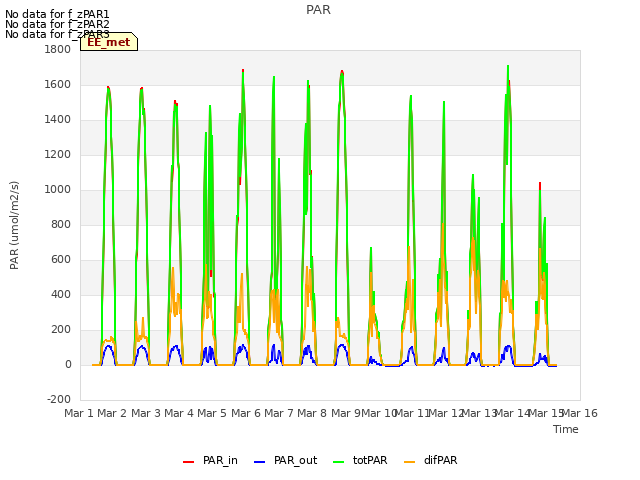
Task: Click the -200 y-axis tick label
Action: tap(59, 400)
